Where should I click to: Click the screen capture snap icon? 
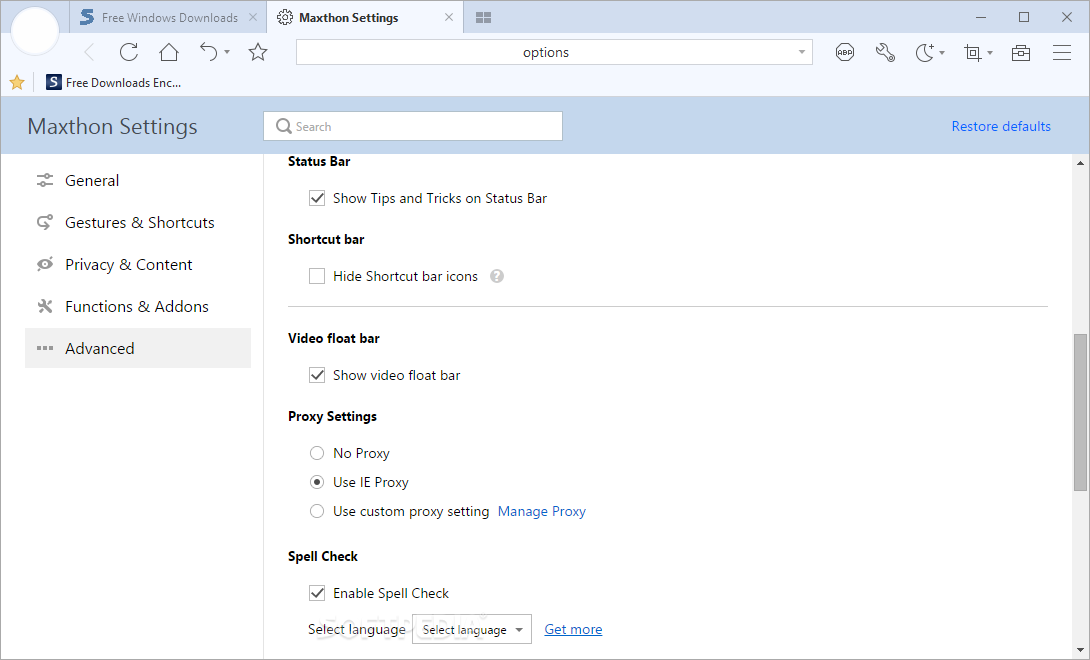[x=973, y=52]
